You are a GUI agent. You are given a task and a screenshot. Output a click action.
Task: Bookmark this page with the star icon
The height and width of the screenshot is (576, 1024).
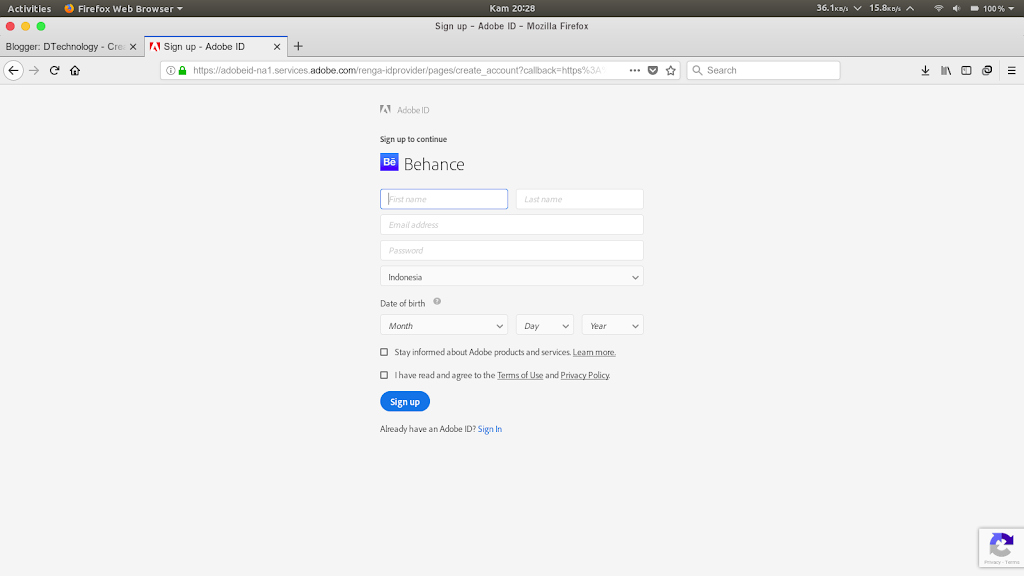tap(671, 70)
